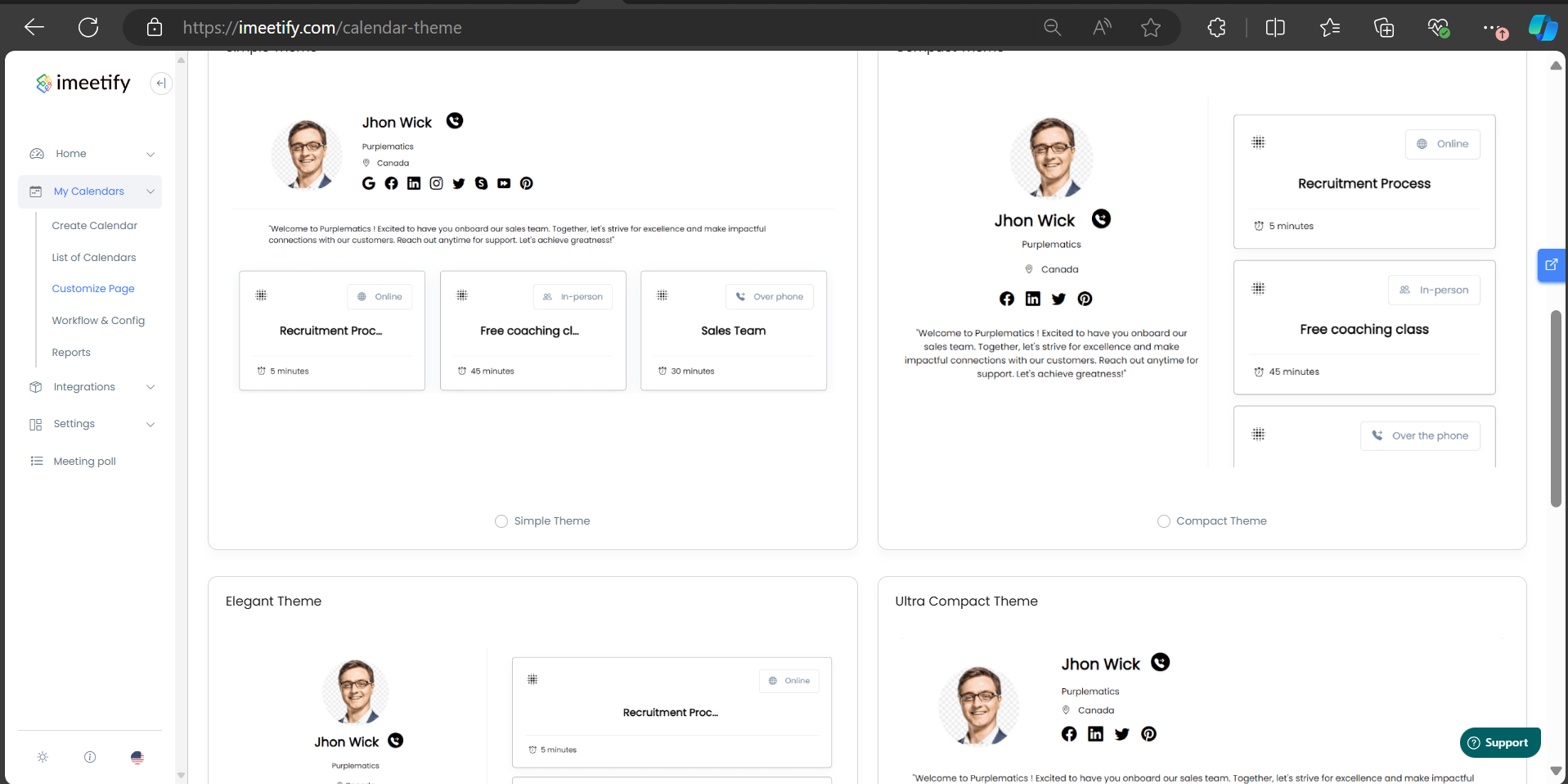
Task: Collapse the imeetify sidebar with the arrow icon
Action: click(161, 83)
